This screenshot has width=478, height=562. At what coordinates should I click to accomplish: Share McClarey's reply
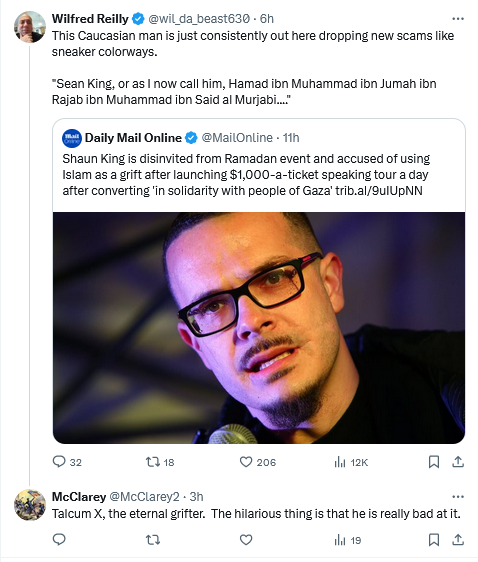coord(458,540)
